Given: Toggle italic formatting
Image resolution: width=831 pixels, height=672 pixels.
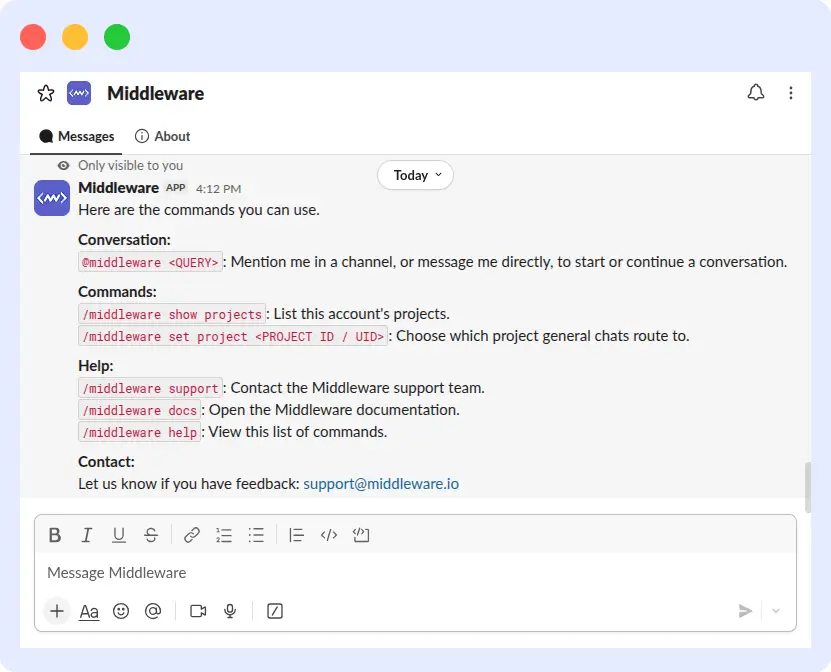Looking at the screenshot, I should [x=86, y=535].
